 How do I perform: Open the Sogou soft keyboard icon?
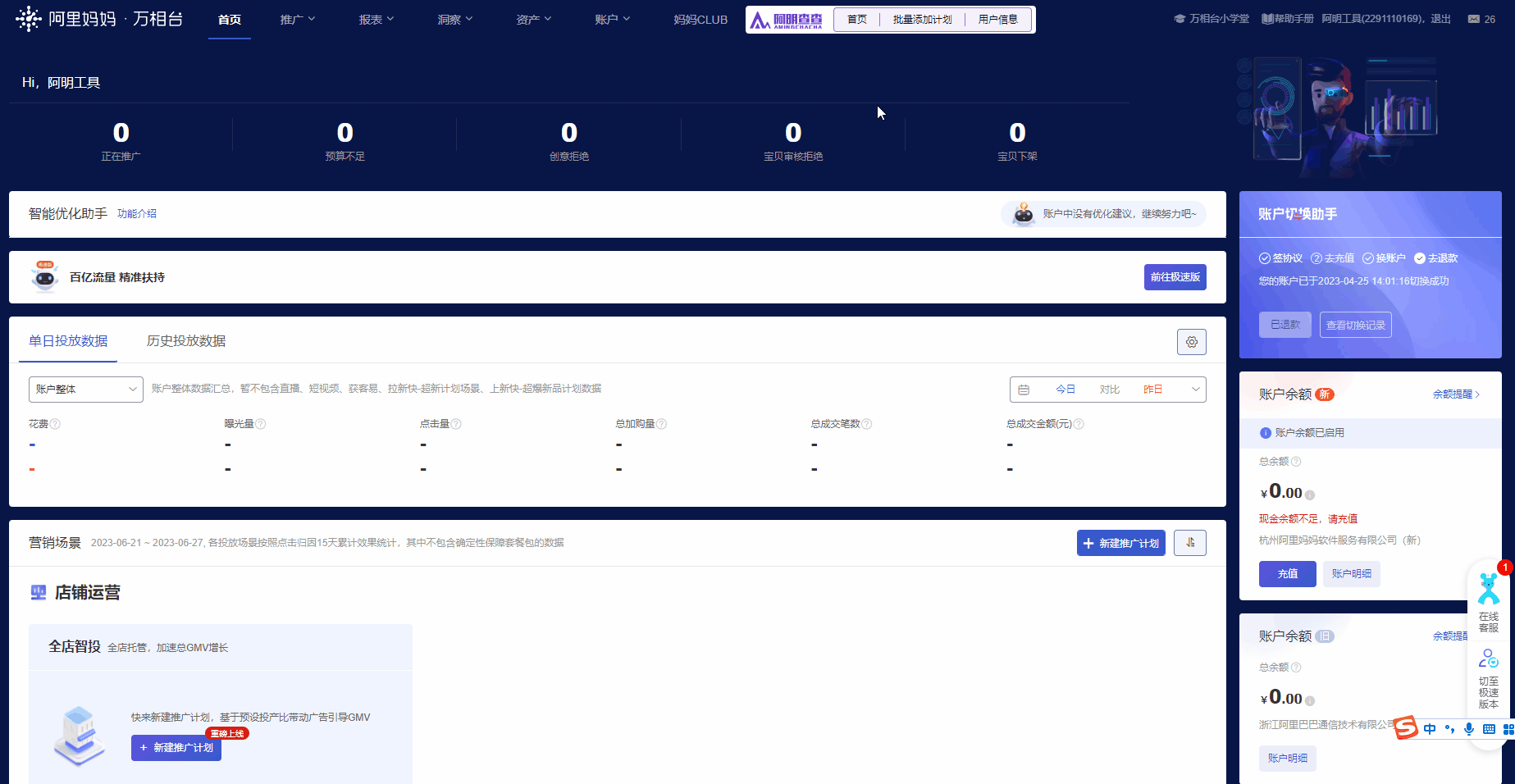[1489, 729]
